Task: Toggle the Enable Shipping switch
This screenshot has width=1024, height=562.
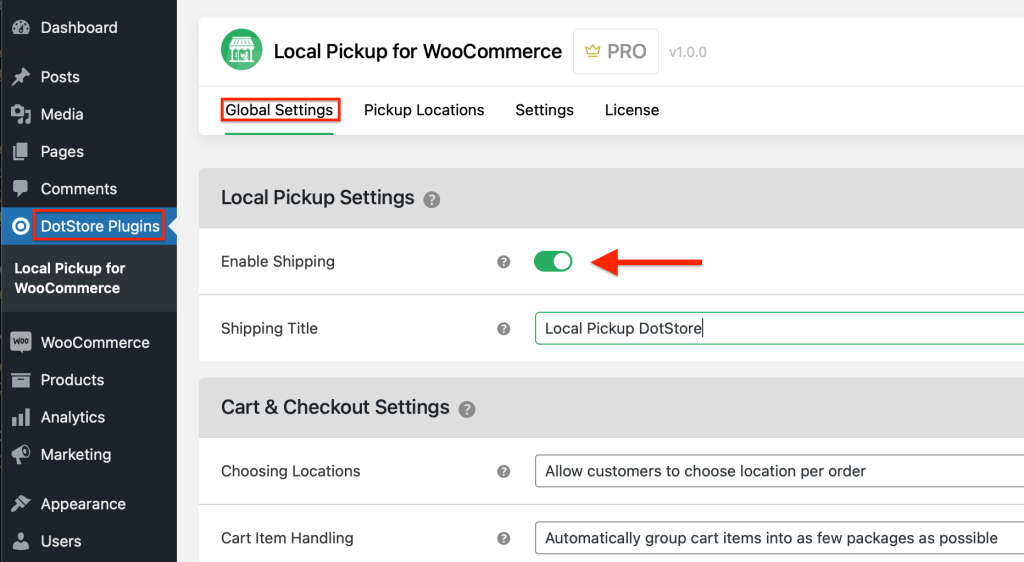Action: point(553,262)
